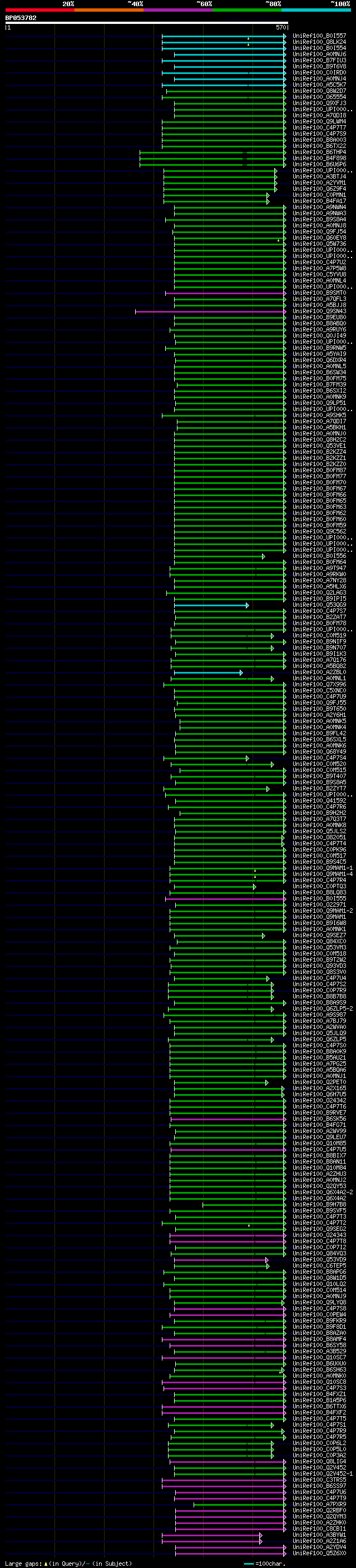Image resolution: width=356 pixels, height=1568 pixels.
Task: Select the query name BP053782
Action: (21, 18)
